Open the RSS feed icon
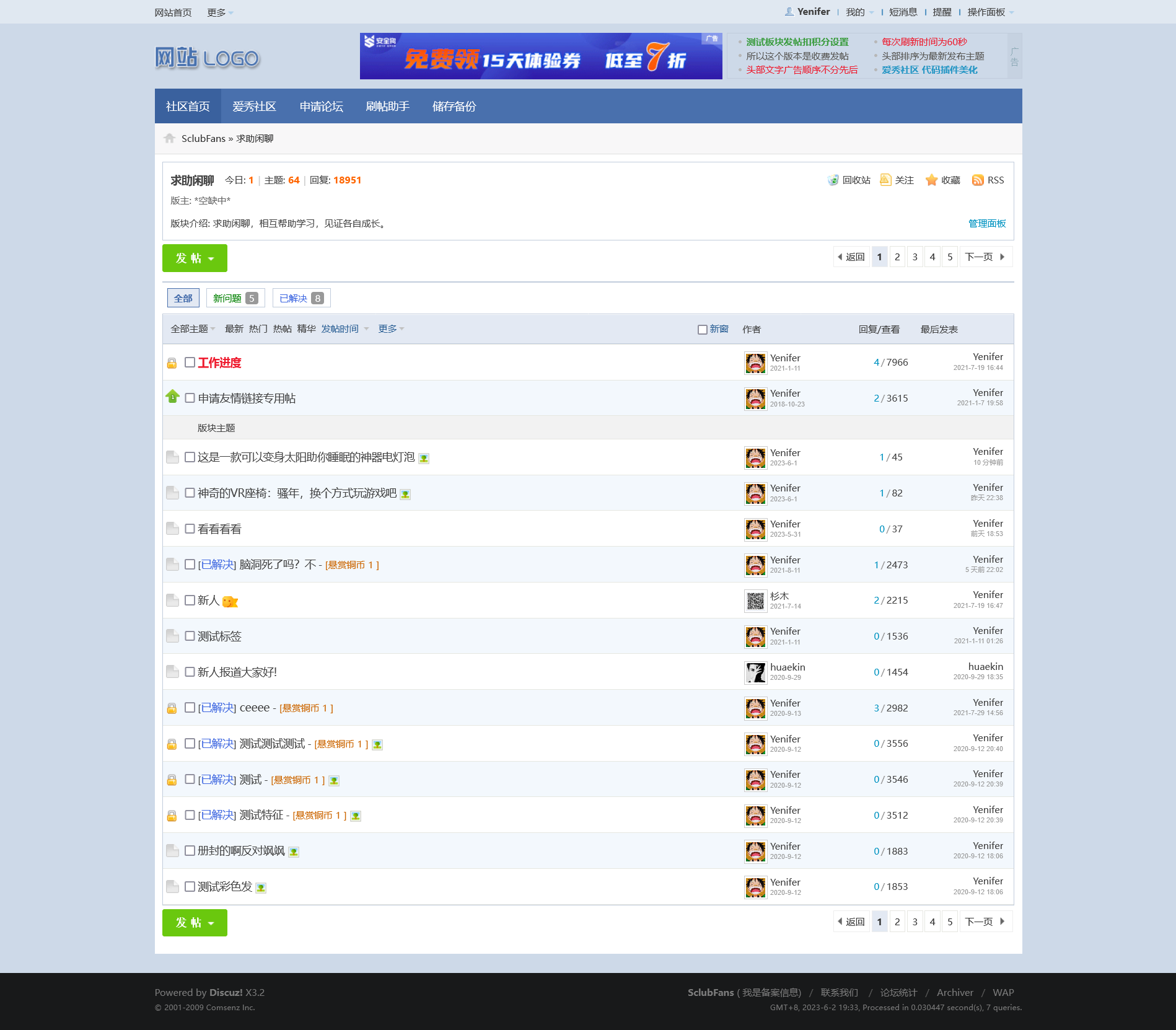The height and width of the screenshot is (1030, 1176). (978, 180)
